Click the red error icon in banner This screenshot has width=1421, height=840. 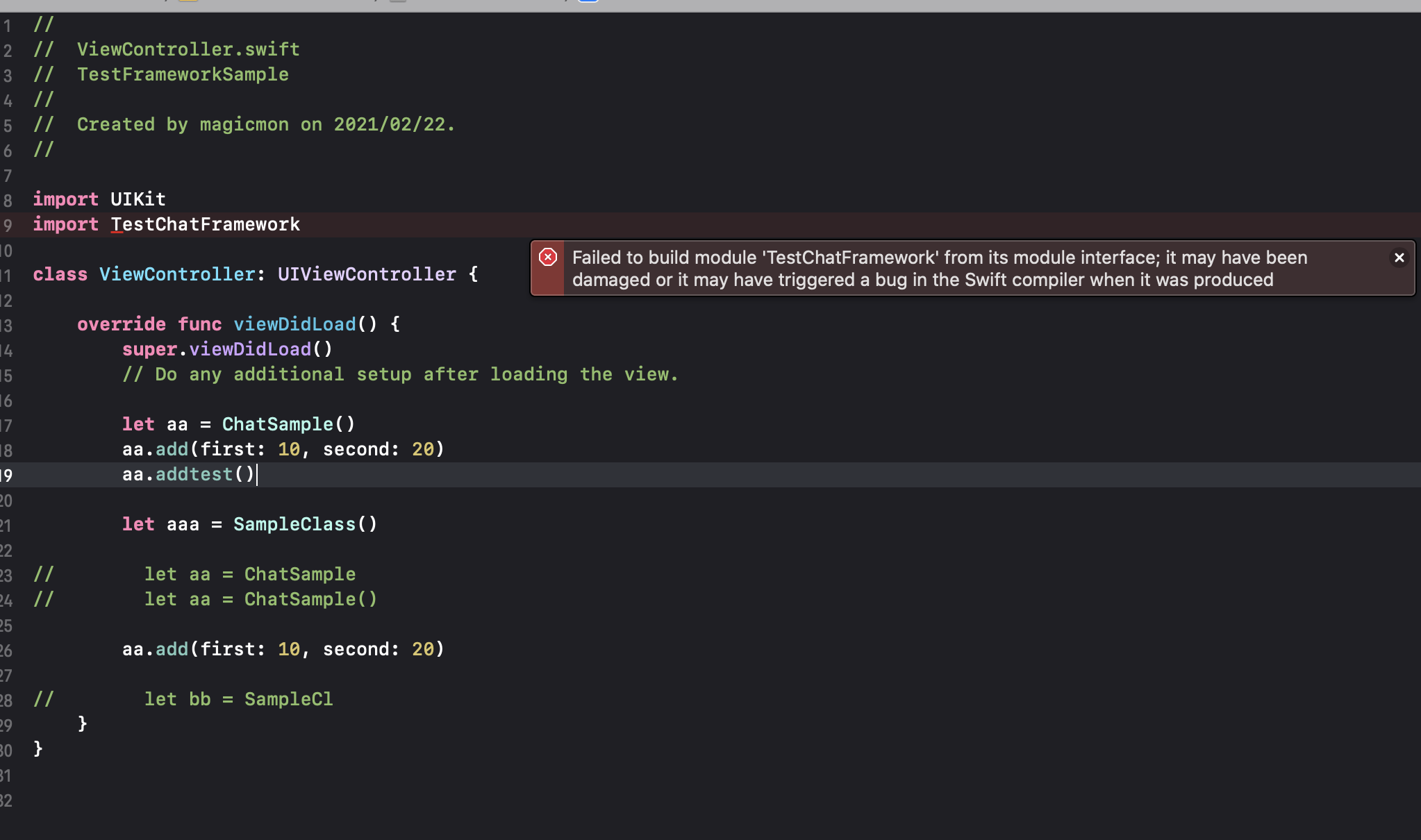[x=548, y=258]
